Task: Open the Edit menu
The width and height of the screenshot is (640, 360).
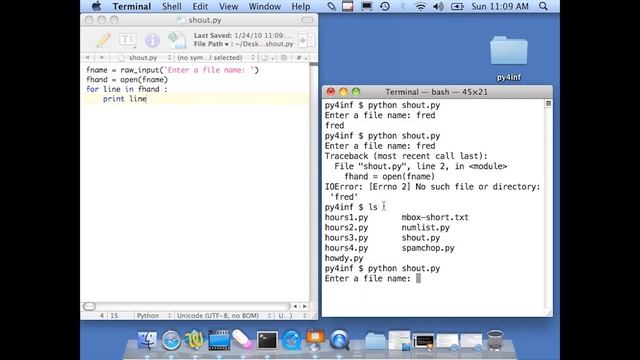Action: pyautogui.click(x=200, y=6)
